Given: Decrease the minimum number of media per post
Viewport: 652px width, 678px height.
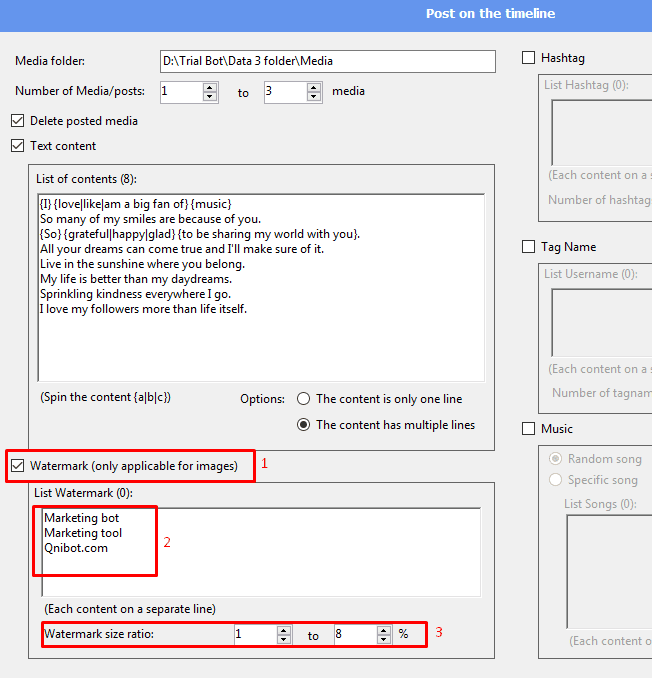Looking at the screenshot, I should coord(210,97).
